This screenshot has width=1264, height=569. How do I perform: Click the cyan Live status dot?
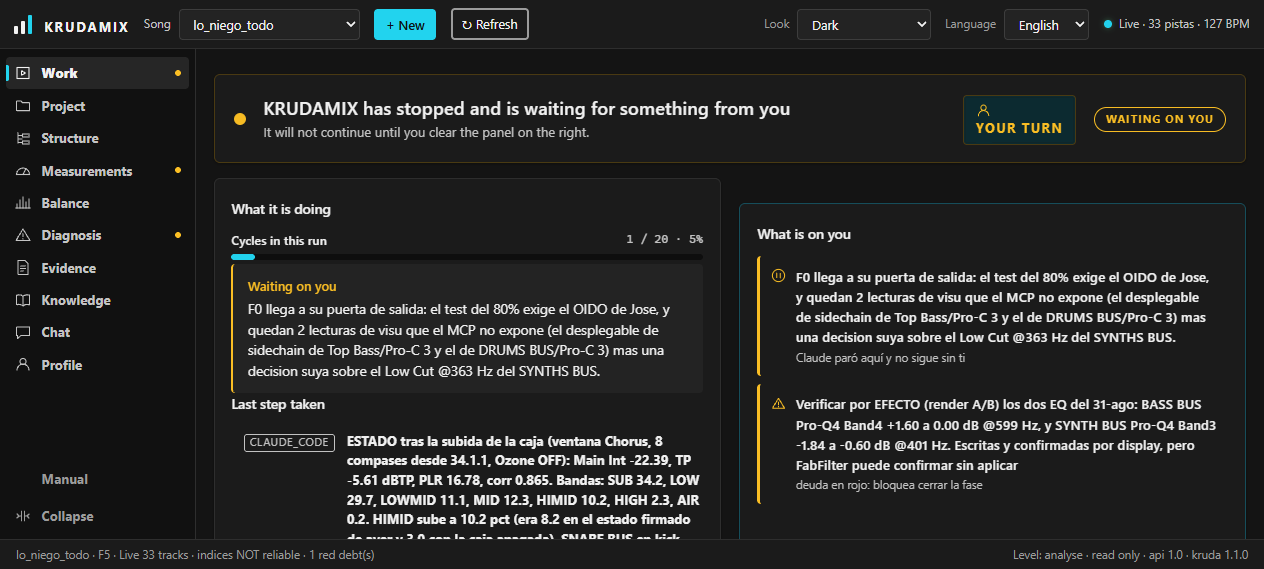pyautogui.click(x=1107, y=24)
